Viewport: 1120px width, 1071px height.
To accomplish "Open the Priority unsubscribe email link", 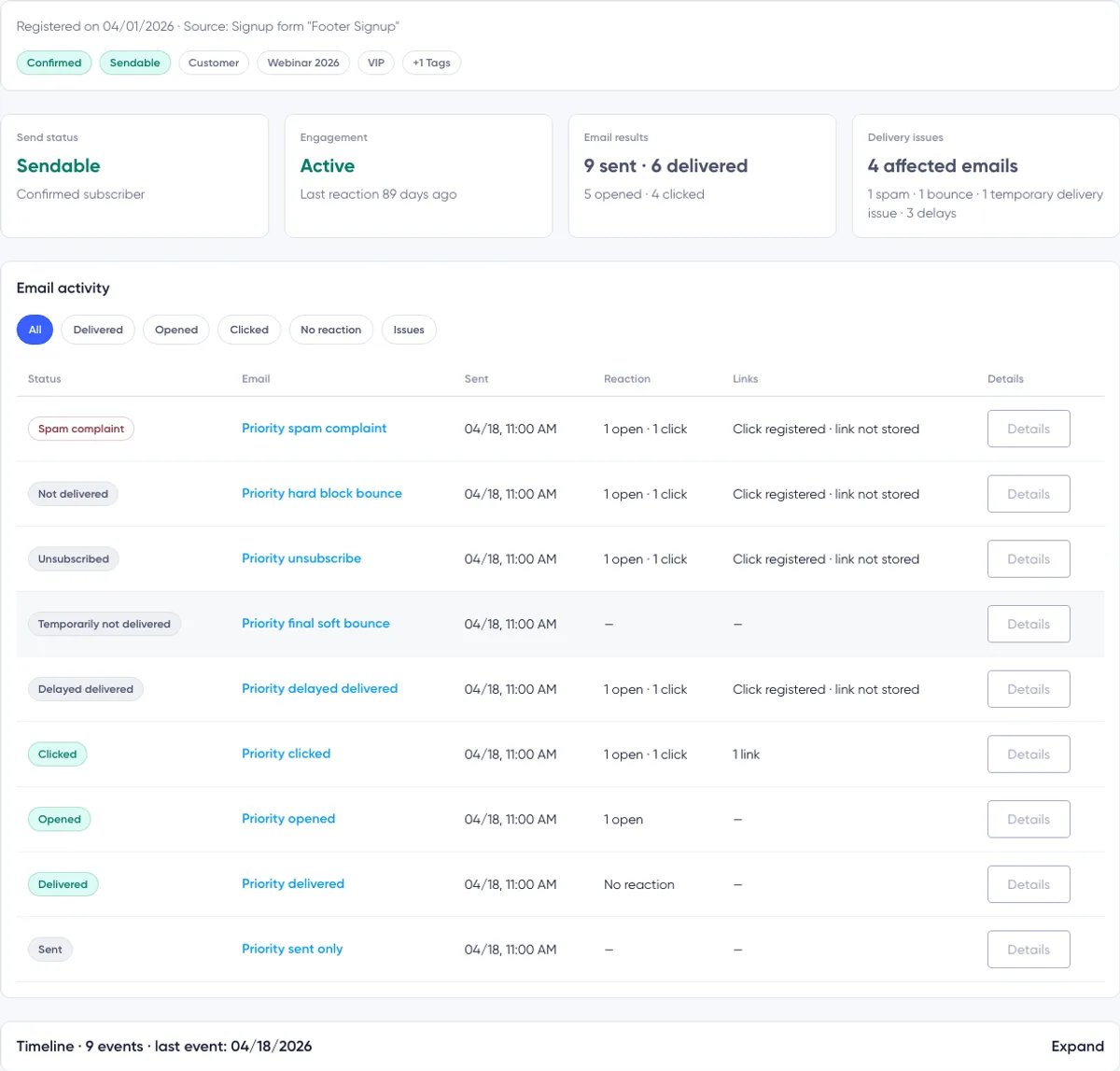I will click(301, 558).
